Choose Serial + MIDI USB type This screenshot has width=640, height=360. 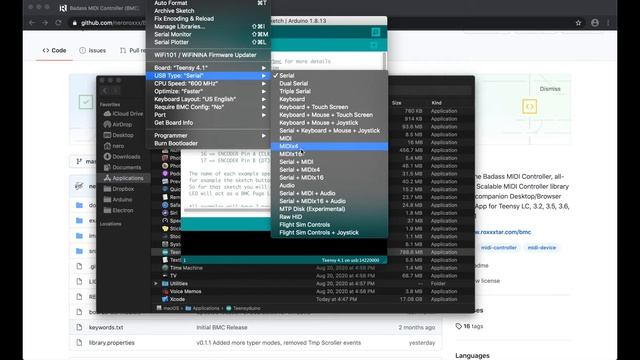tap(329, 162)
